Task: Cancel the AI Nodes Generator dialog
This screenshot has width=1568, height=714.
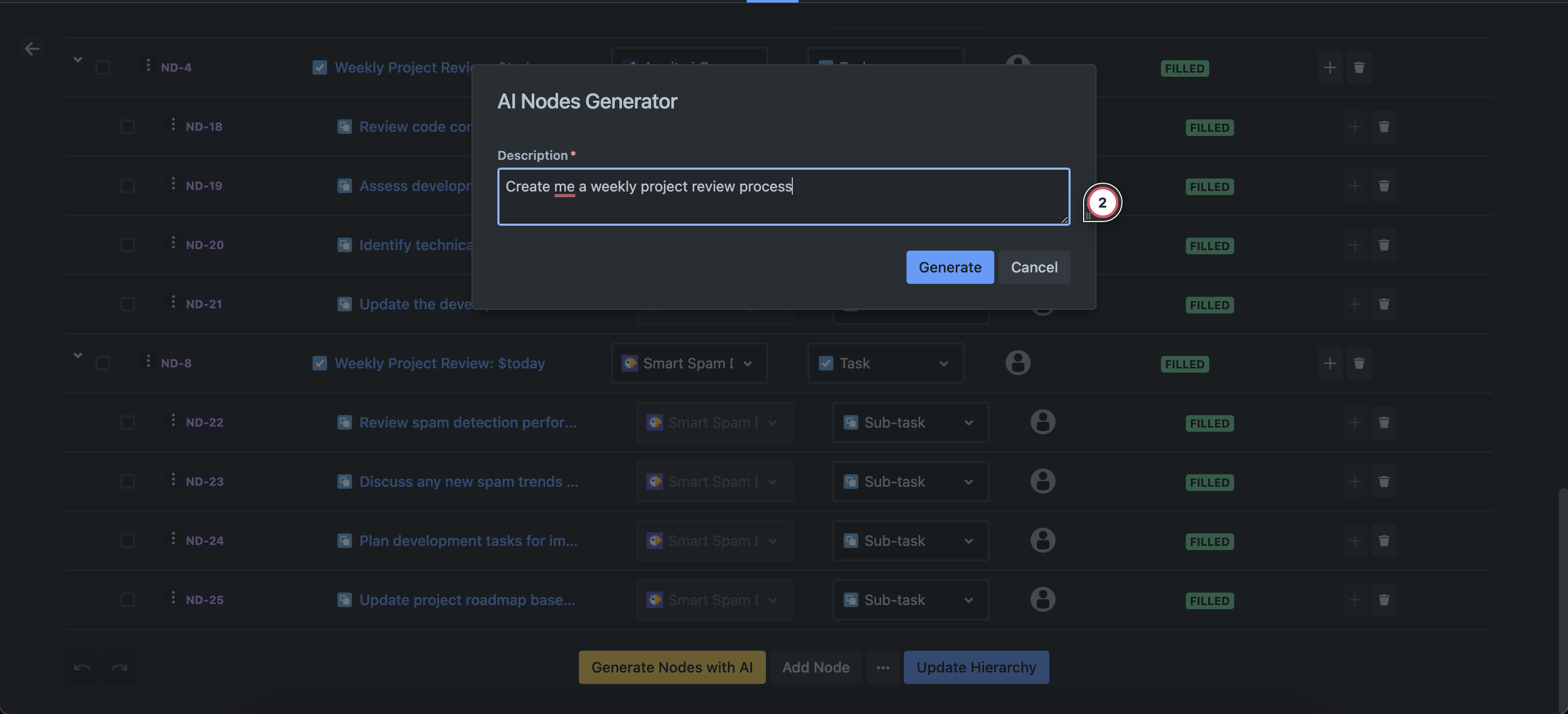Action: tap(1034, 267)
